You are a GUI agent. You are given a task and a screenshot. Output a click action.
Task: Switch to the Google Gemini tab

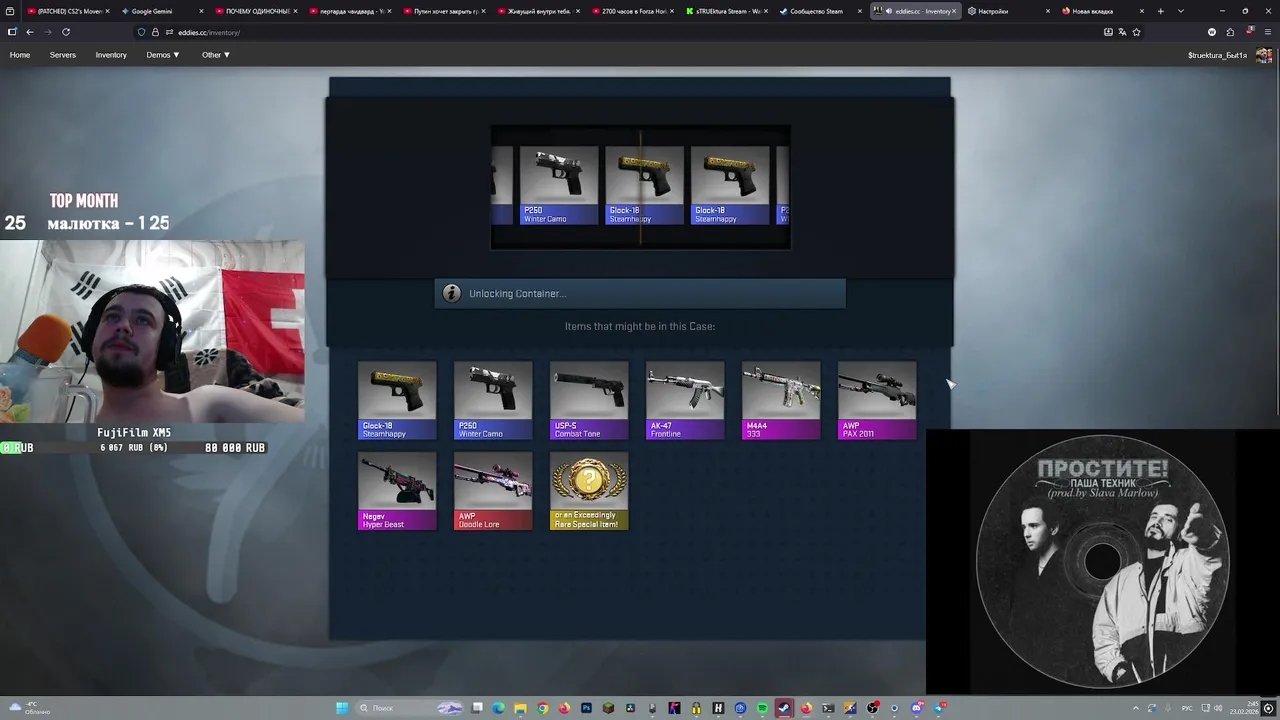pyautogui.click(x=161, y=11)
